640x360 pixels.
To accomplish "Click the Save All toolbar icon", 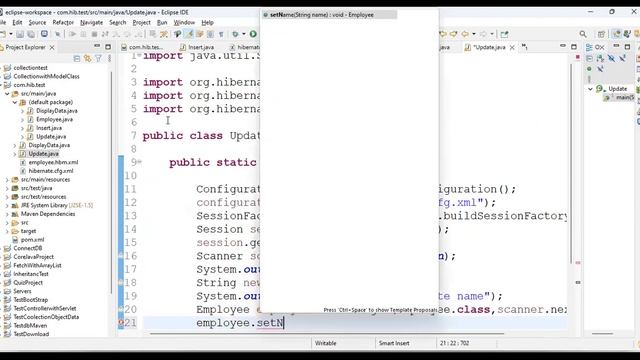I will point(31,34).
